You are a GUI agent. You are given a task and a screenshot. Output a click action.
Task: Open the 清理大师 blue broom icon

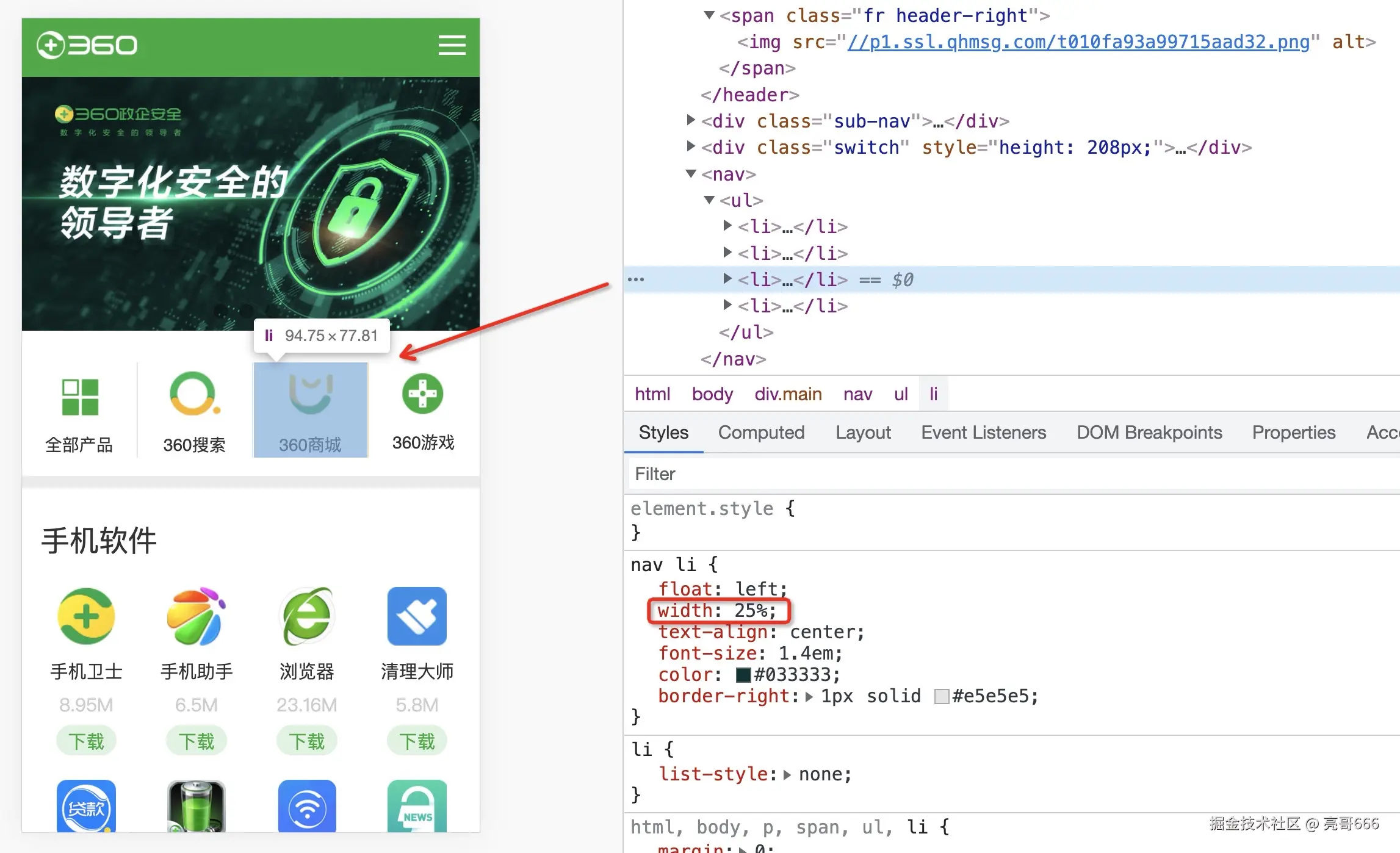[417, 616]
